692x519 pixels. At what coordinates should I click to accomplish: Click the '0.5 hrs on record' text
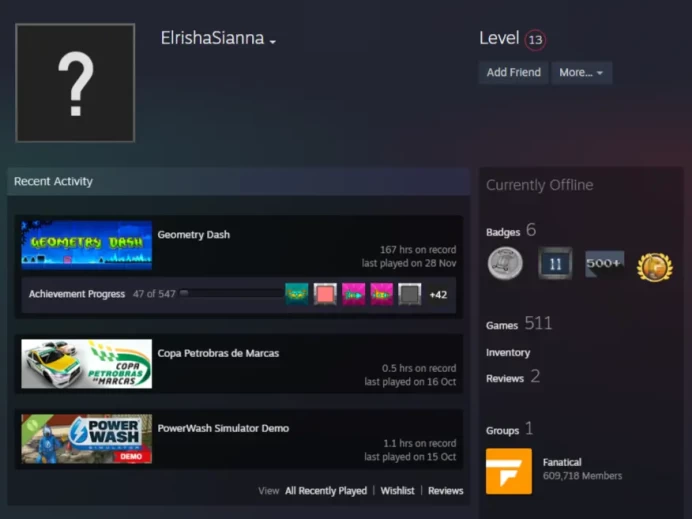tap(419, 368)
